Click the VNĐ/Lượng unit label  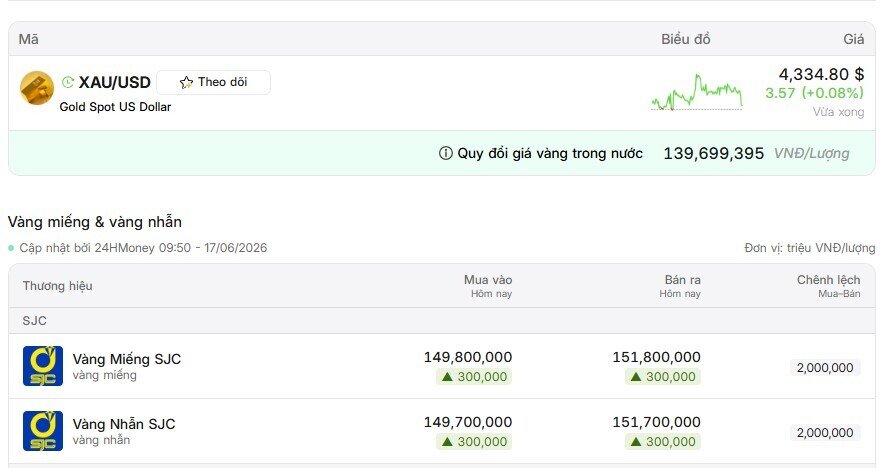tap(811, 154)
